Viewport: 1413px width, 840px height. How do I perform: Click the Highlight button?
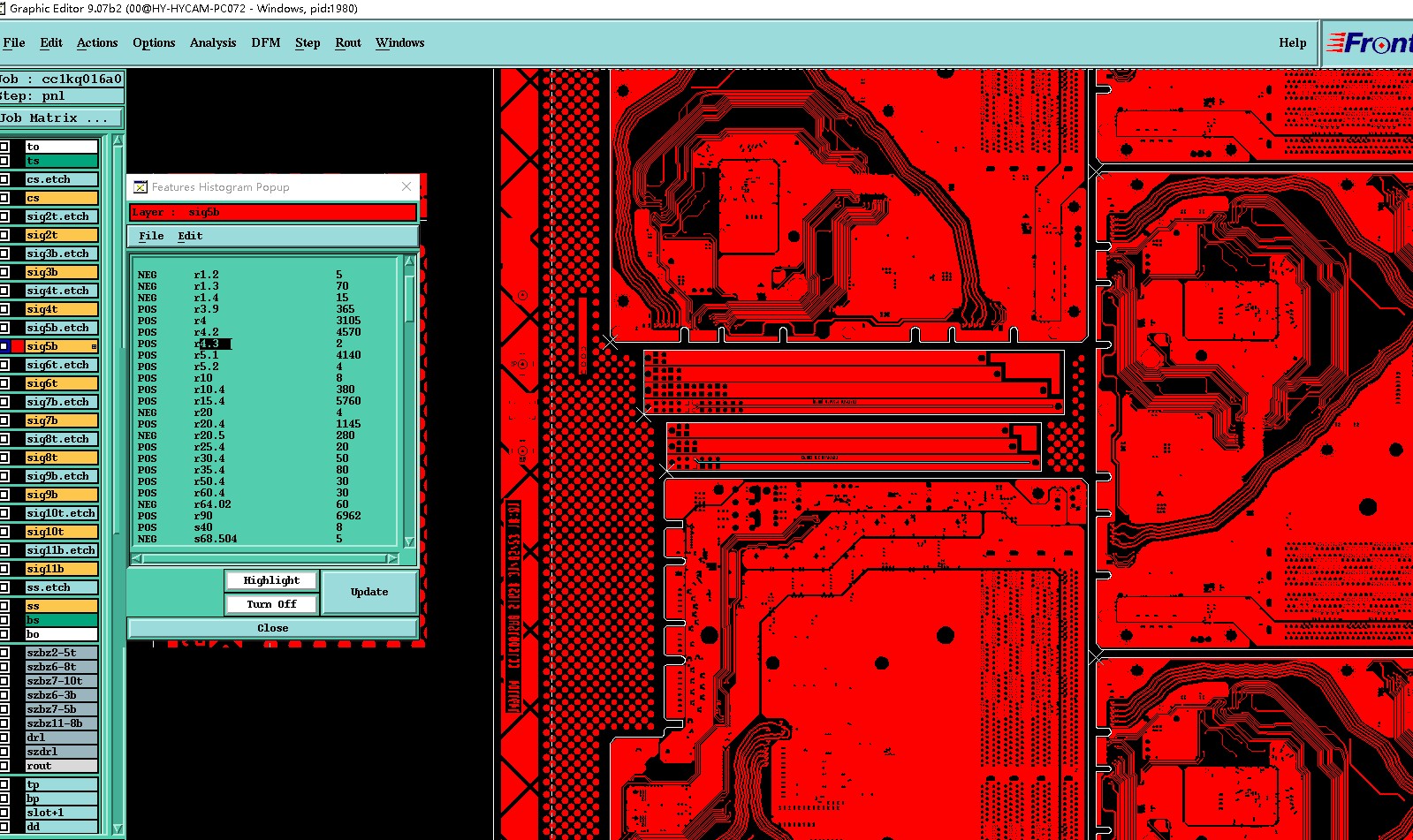[x=271, y=580]
